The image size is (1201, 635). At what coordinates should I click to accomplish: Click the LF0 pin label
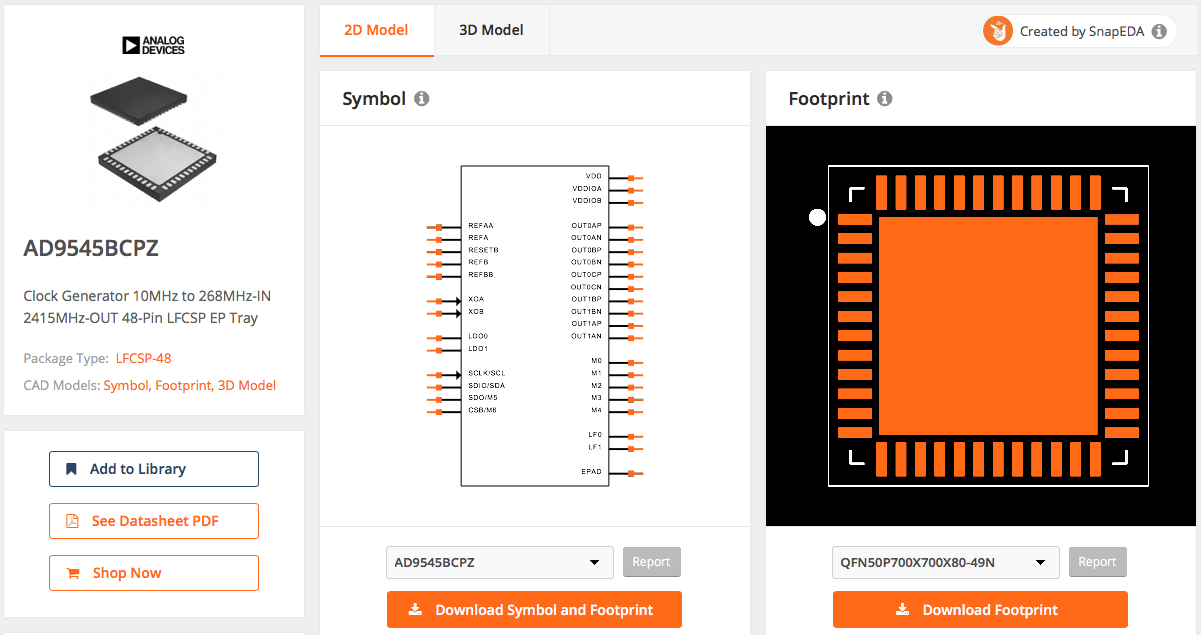point(596,435)
